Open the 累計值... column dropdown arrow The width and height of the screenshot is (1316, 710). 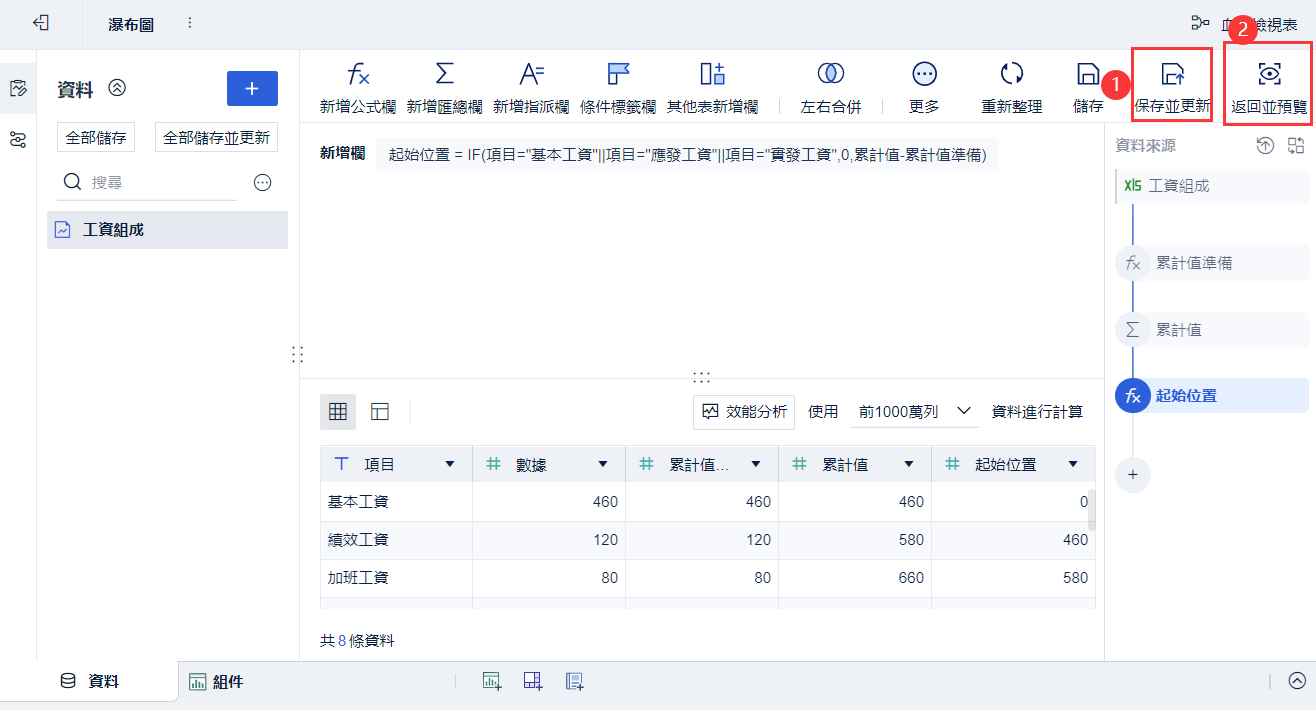click(756, 464)
